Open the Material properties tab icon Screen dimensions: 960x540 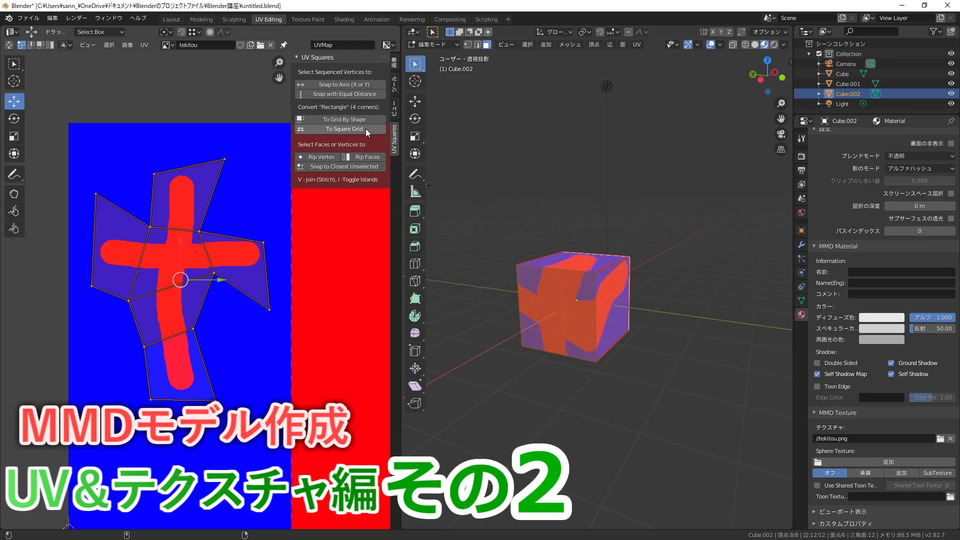click(x=801, y=314)
